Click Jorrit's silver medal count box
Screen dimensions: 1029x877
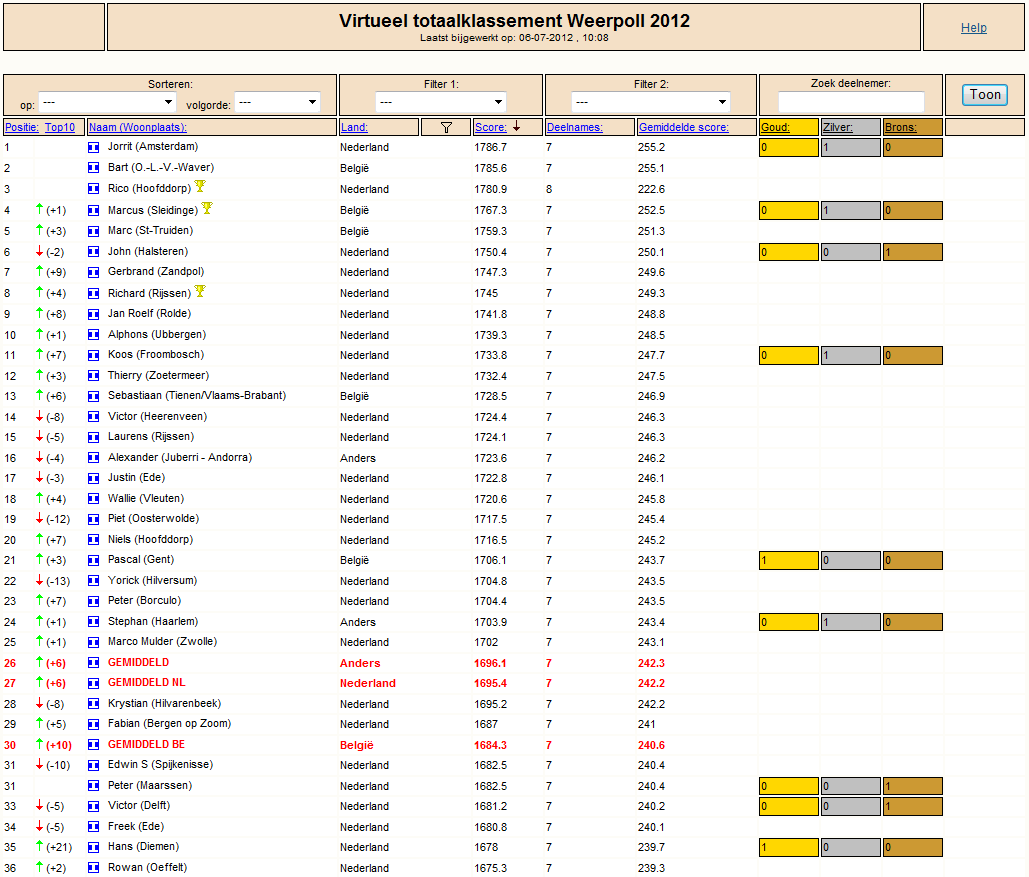point(850,148)
